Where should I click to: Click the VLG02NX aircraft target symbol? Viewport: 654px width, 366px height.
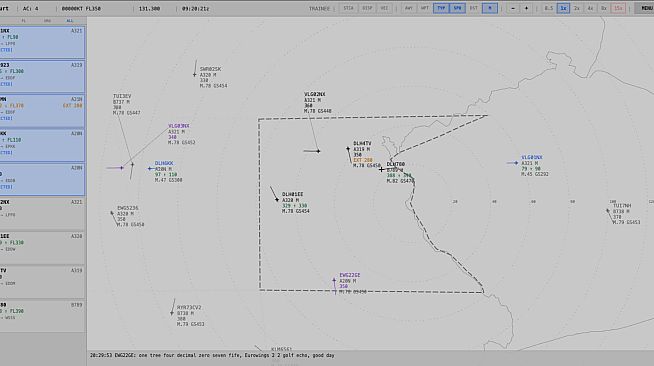tap(318, 151)
